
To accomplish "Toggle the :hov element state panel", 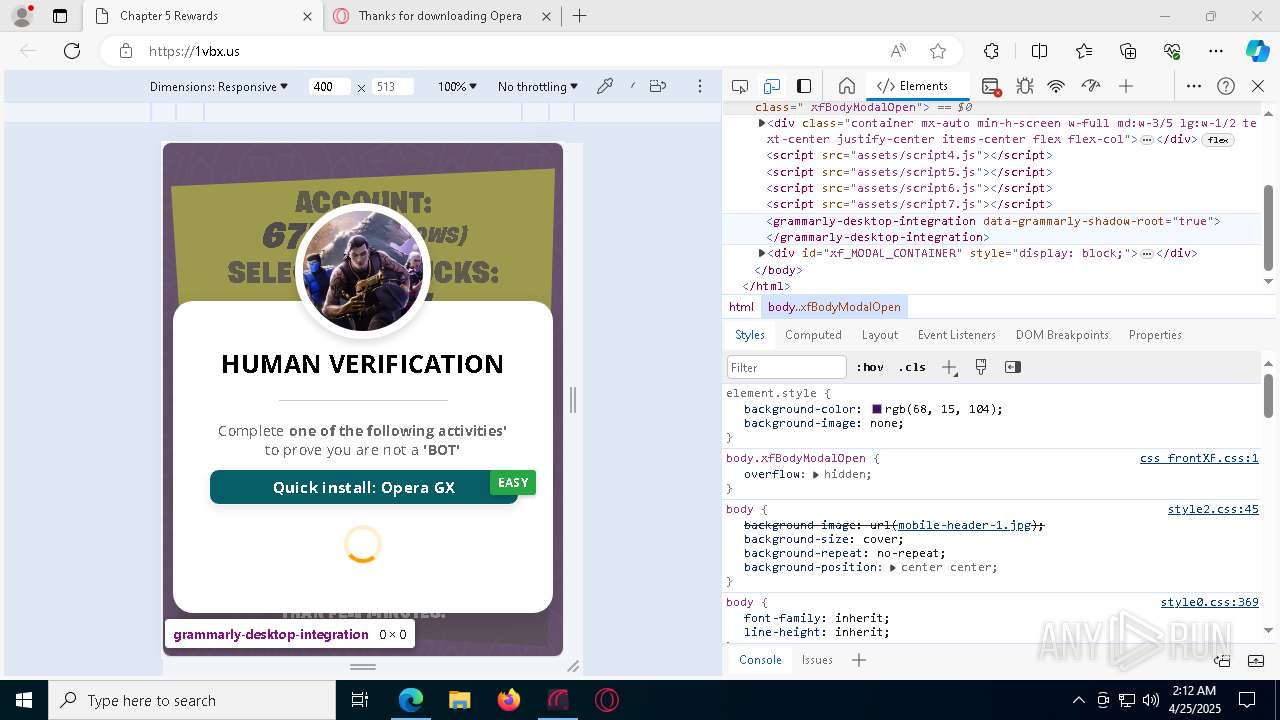I will 871,367.
